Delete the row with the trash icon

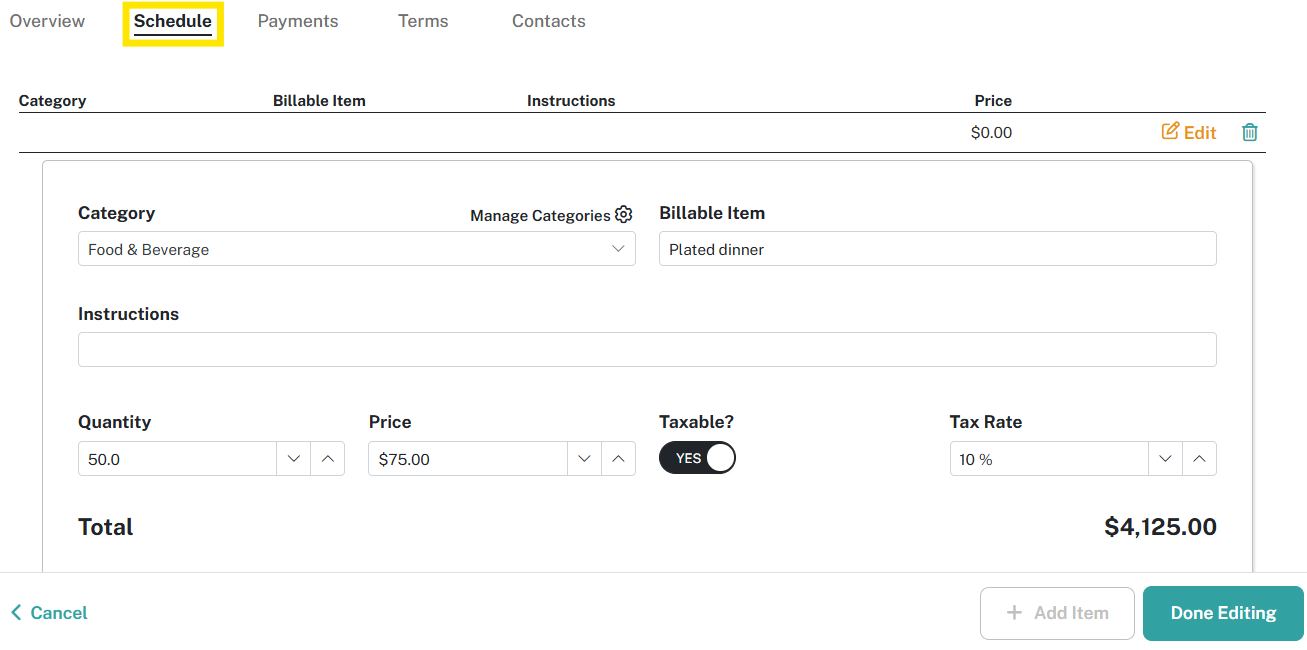point(1250,132)
